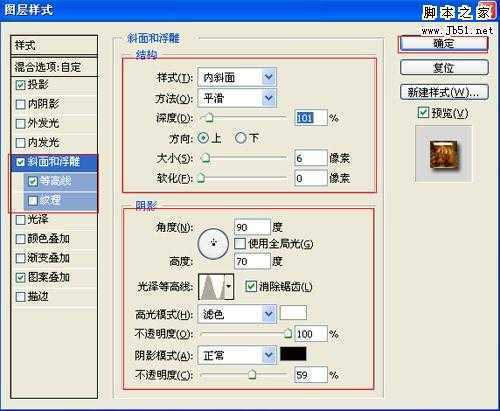Open the gloss contour picker arrow
Viewport: 500px width, 411px height.
[x=229, y=287]
